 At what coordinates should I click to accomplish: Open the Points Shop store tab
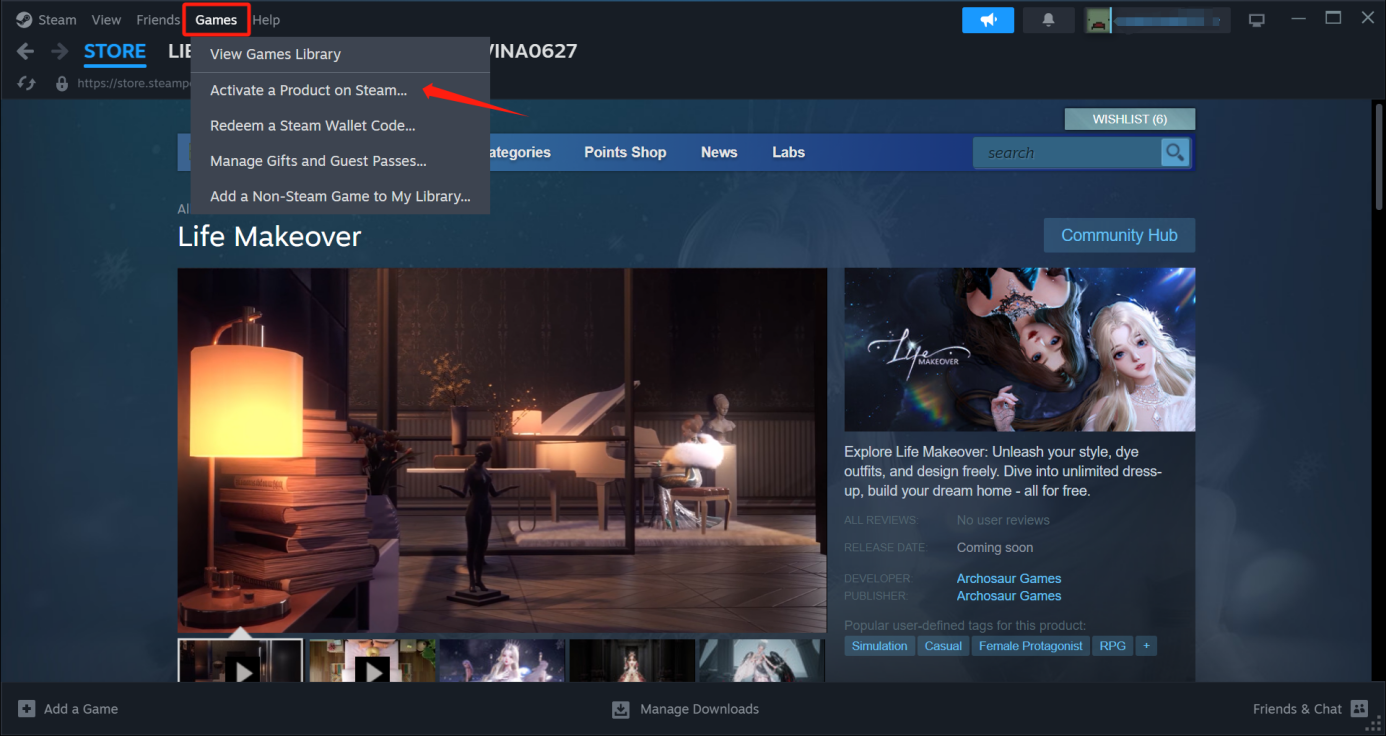point(625,152)
